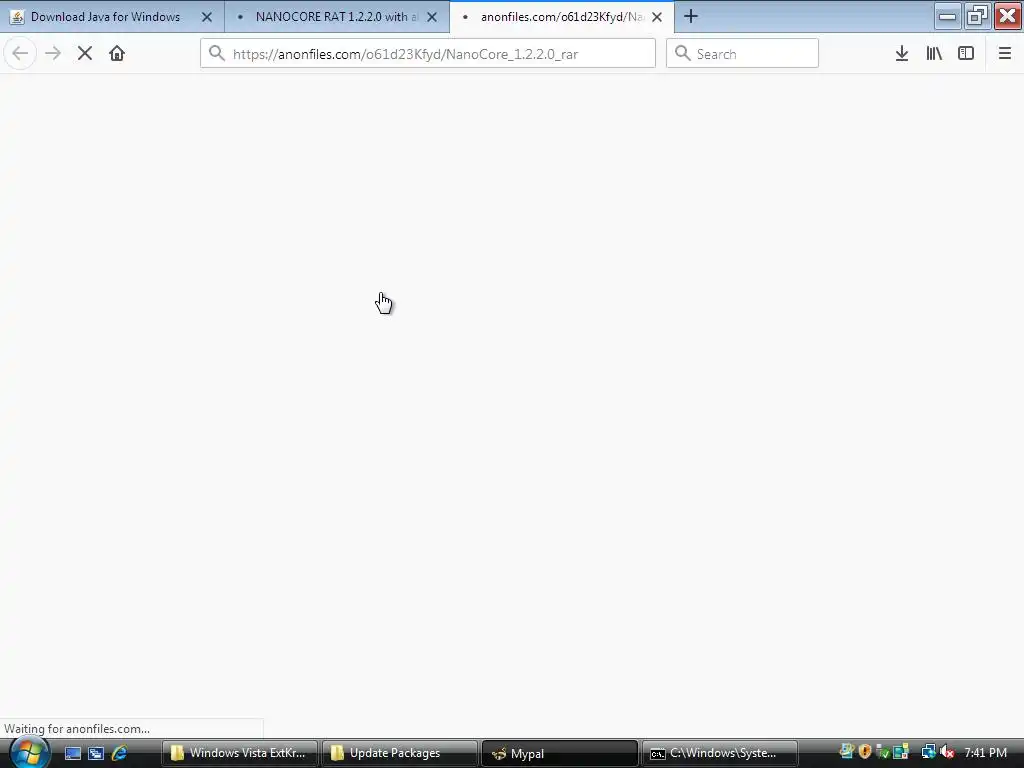Viewport: 1024px width, 768px height.
Task: Open C:\Windows\Syste... command prompt taskbar button
Action: (x=720, y=753)
